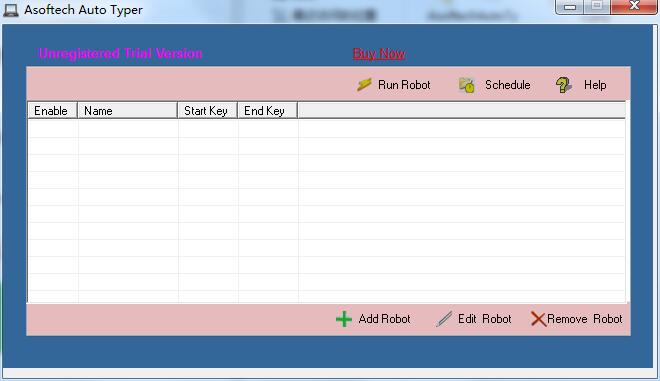
Task: Open the Help button label
Action: point(595,85)
